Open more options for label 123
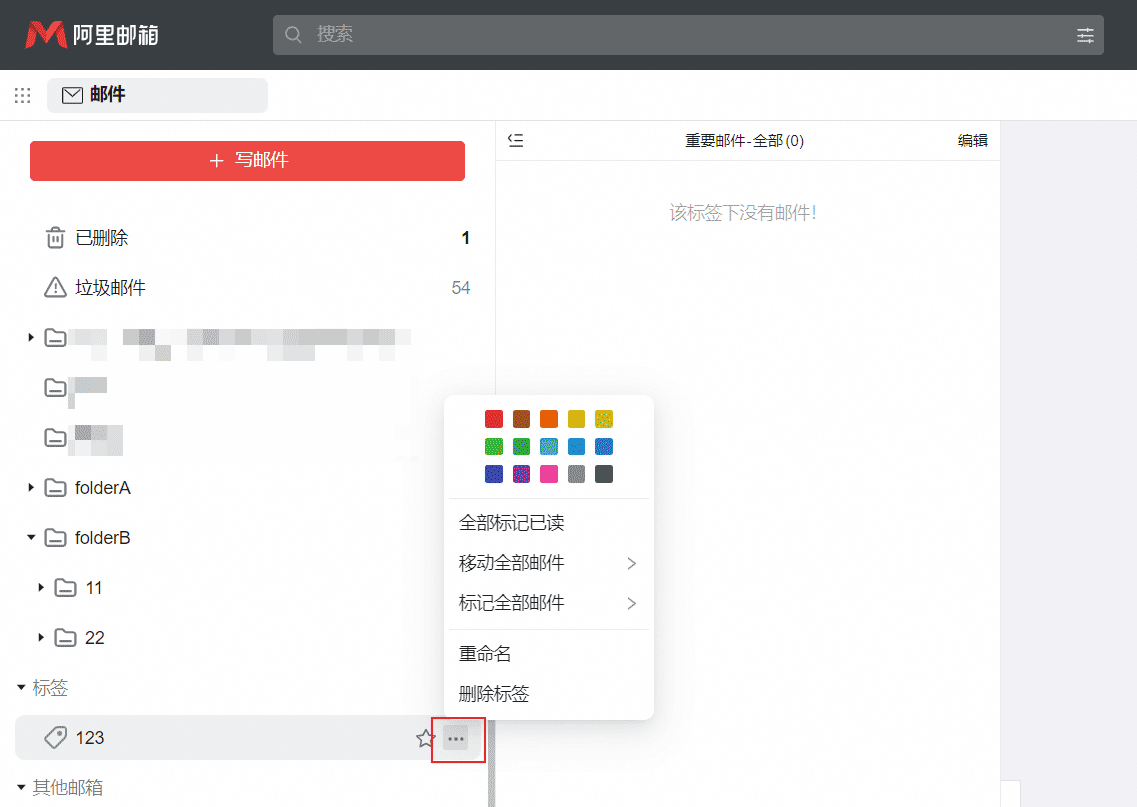 [x=457, y=738]
